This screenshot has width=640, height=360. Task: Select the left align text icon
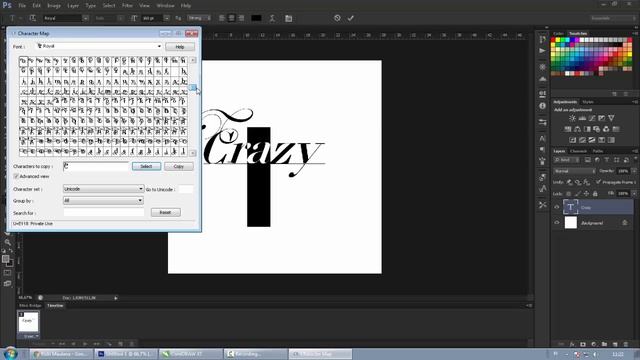pyautogui.click(x=222, y=18)
